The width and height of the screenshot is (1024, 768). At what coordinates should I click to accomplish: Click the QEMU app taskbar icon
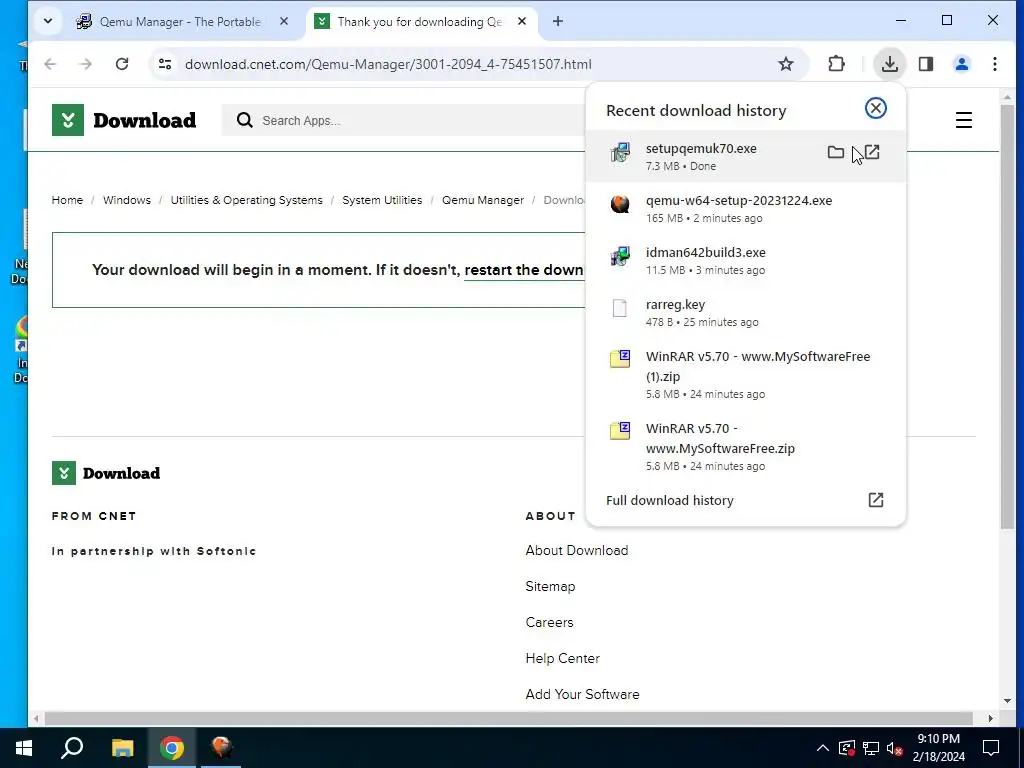click(x=221, y=748)
